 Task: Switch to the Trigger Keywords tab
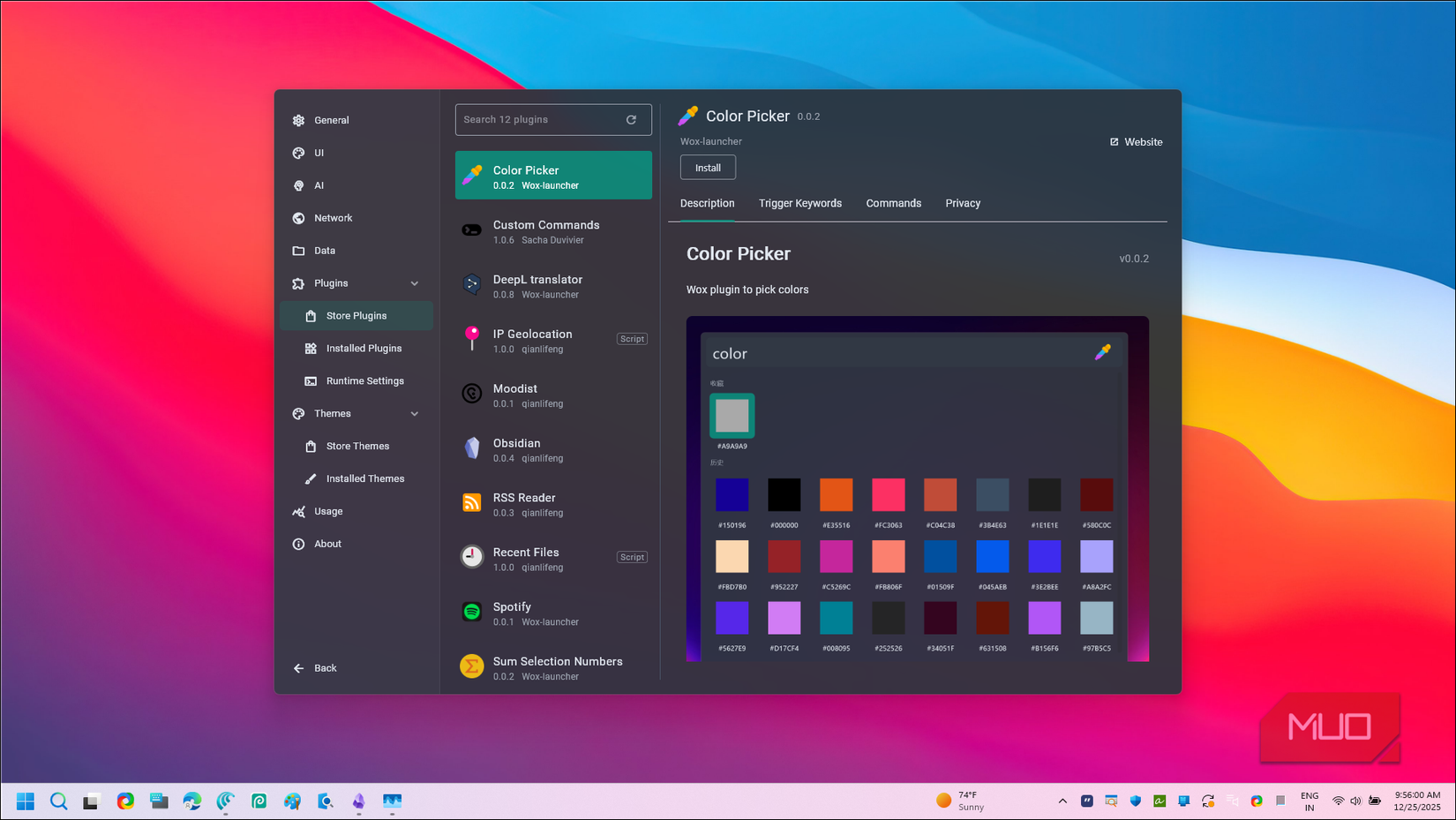click(x=799, y=203)
